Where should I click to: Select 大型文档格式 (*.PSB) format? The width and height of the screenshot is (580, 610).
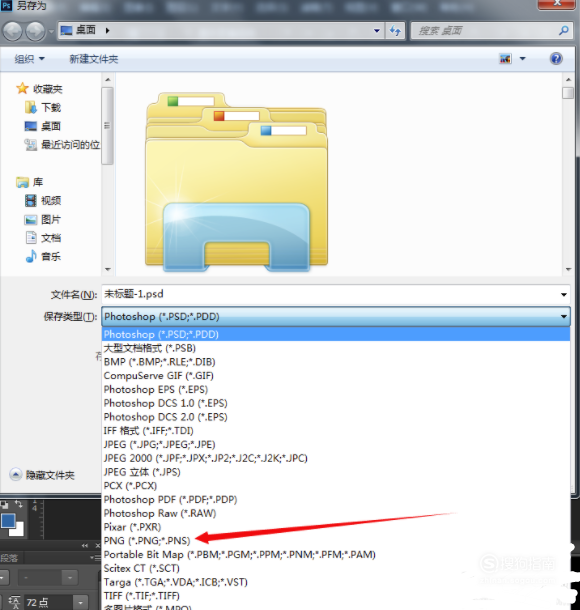click(336, 348)
